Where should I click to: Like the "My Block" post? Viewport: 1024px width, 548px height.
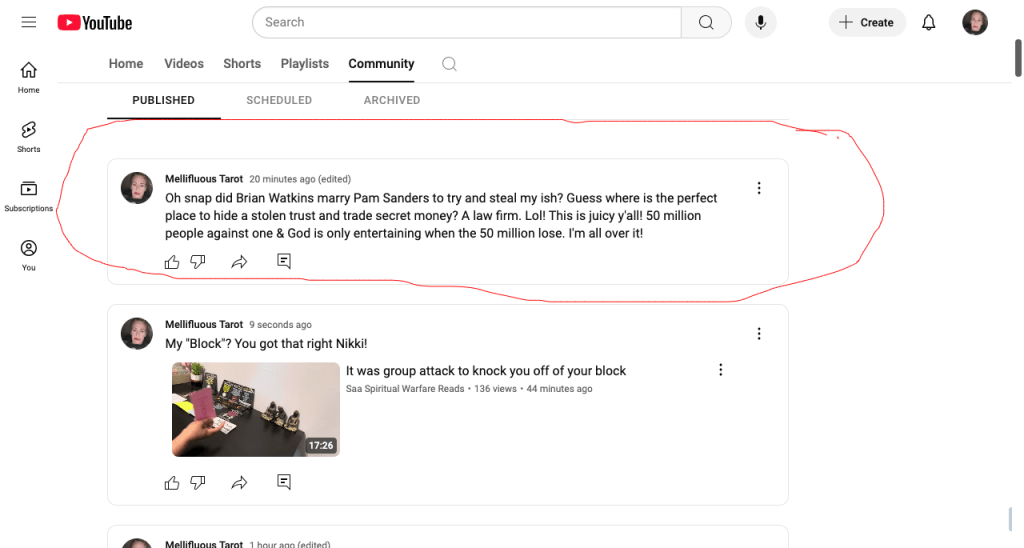click(x=172, y=482)
